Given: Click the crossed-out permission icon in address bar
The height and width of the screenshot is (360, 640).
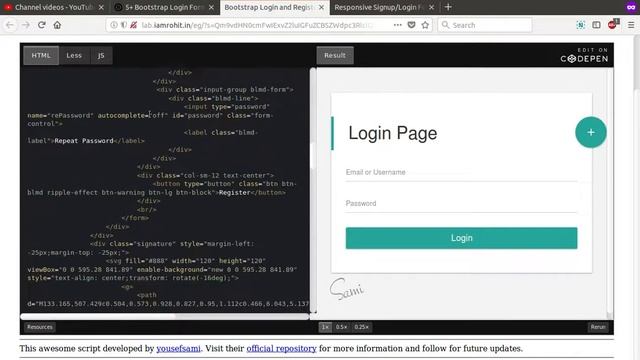Looking at the screenshot, I should point(133,25).
